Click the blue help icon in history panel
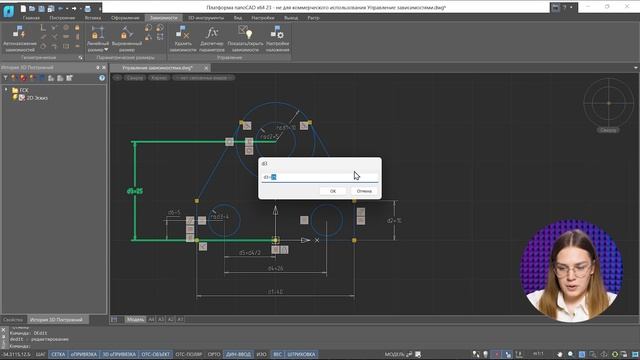 [102, 78]
